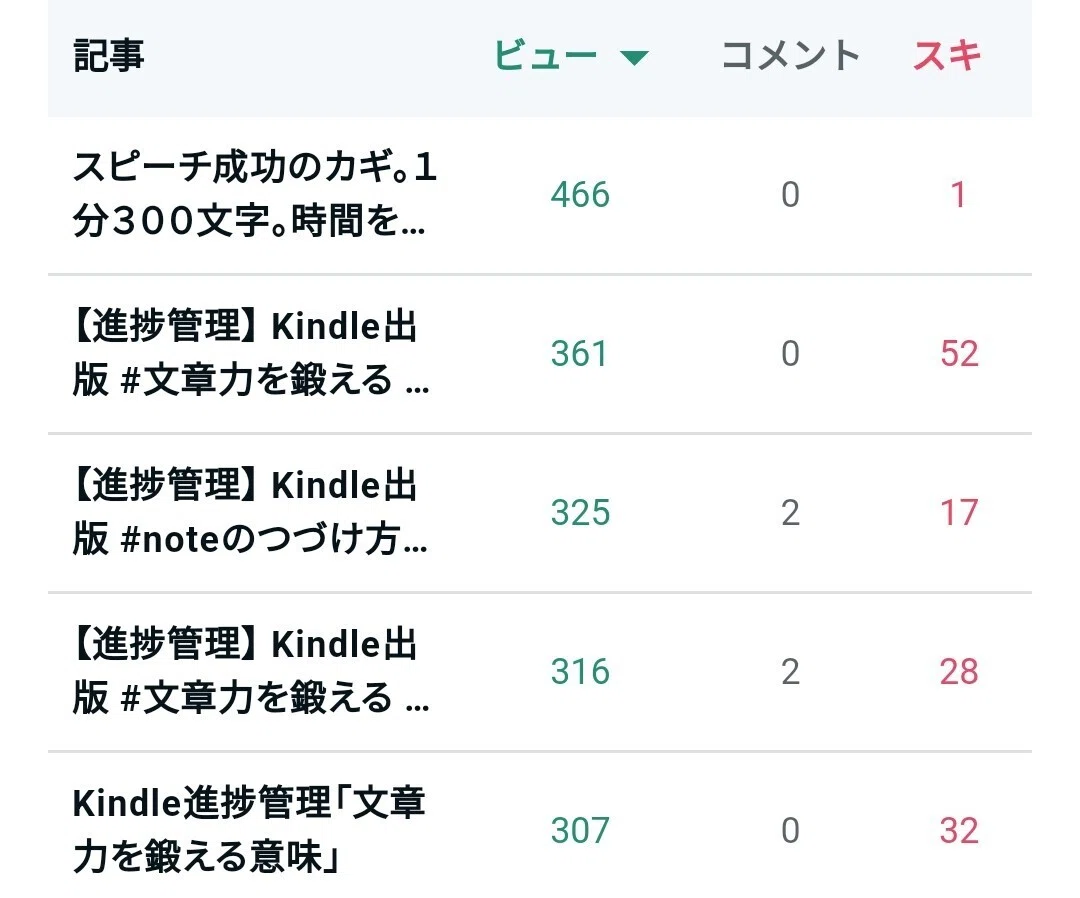Click the スキ count of 17
Viewport: 1080px width, 898px height.
coord(959,513)
